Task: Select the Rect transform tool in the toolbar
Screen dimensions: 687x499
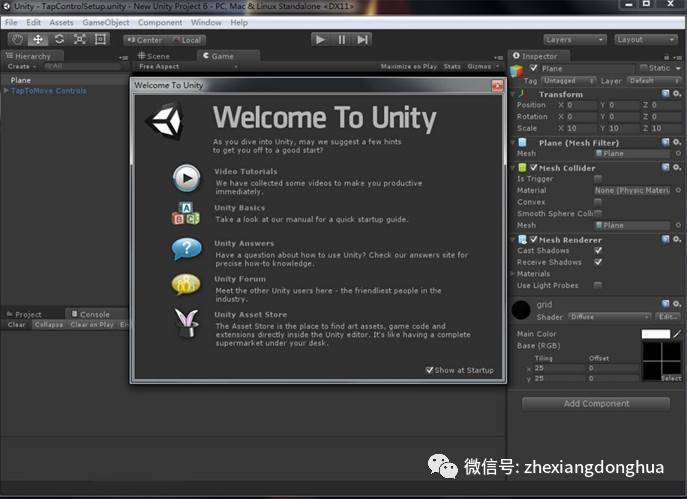Action: click(100, 39)
